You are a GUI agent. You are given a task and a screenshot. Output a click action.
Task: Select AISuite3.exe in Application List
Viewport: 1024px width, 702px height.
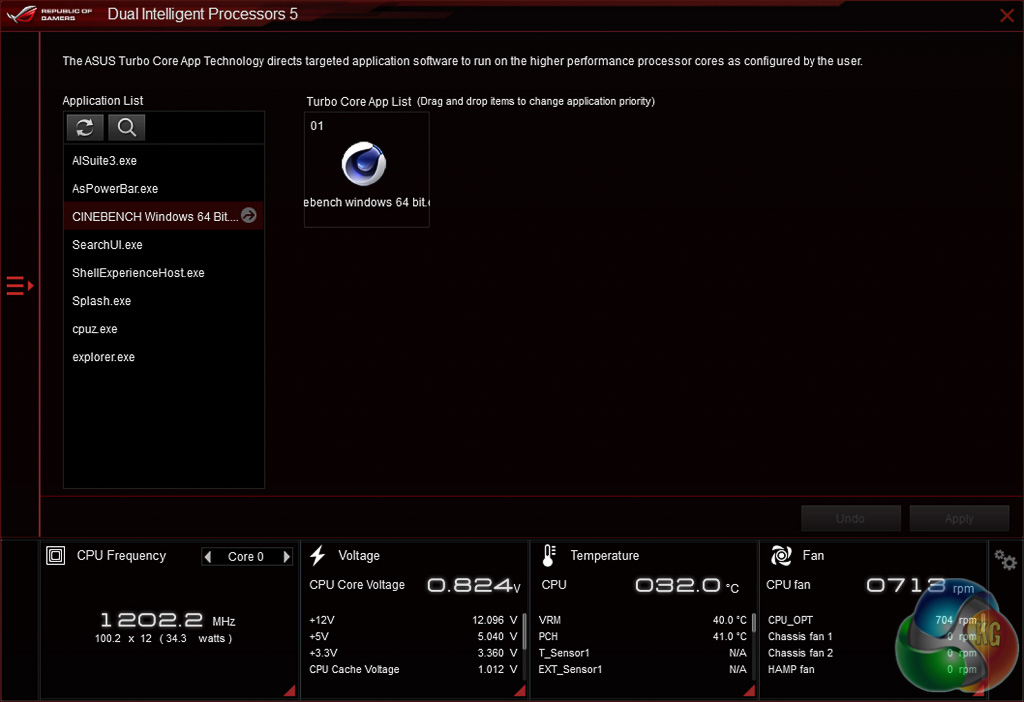[x=163, y=161]
